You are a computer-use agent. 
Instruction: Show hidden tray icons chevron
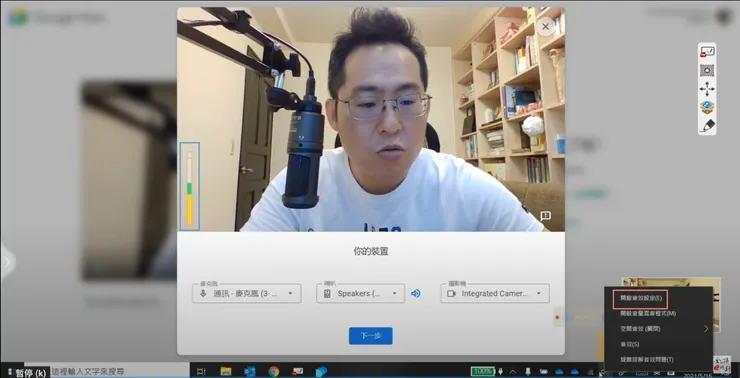[513, 371]
